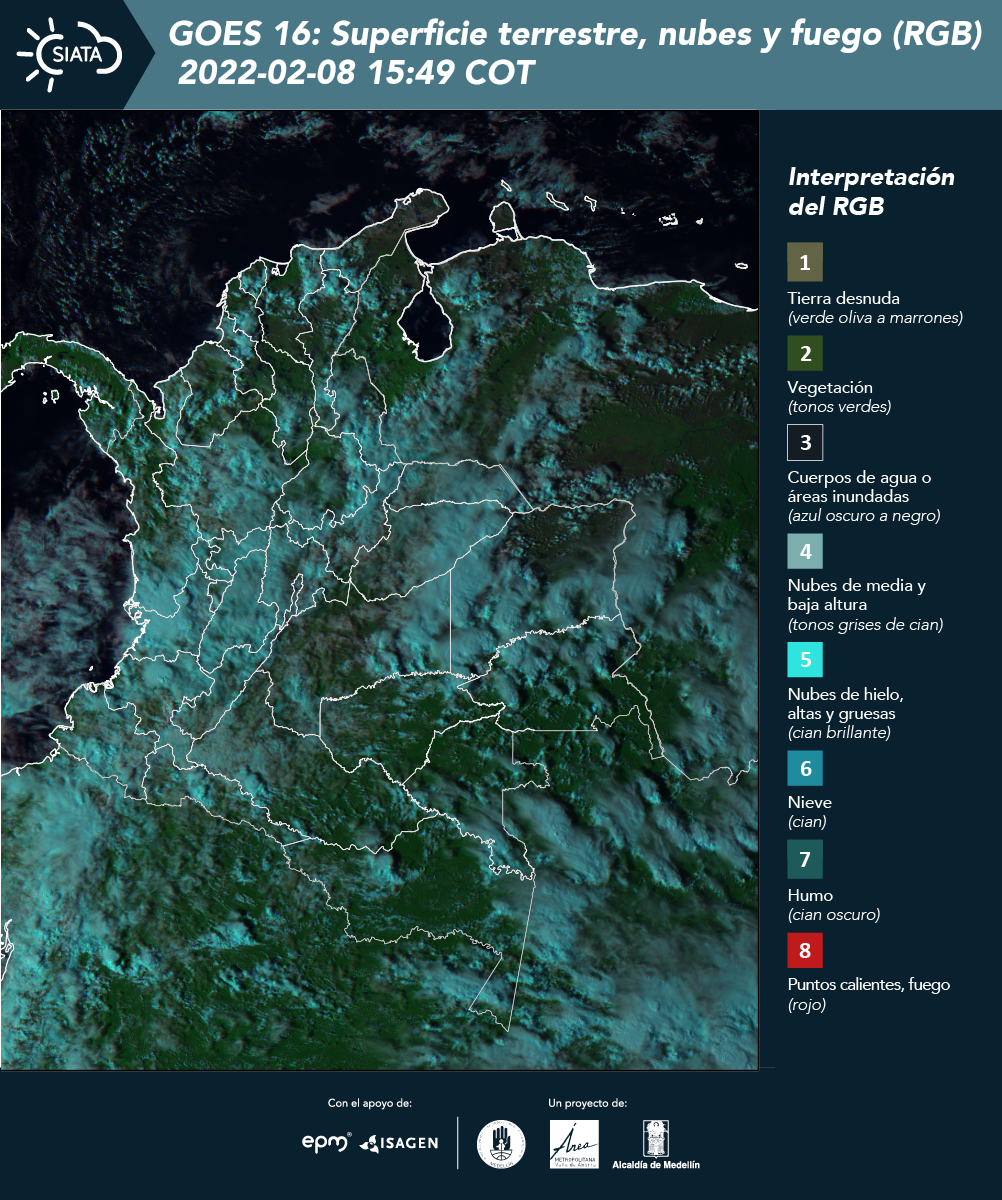This screenshot has height=1200, width=1002.
Task: Select legend swatch 2 Vegetación
Action: click(805, 352)
